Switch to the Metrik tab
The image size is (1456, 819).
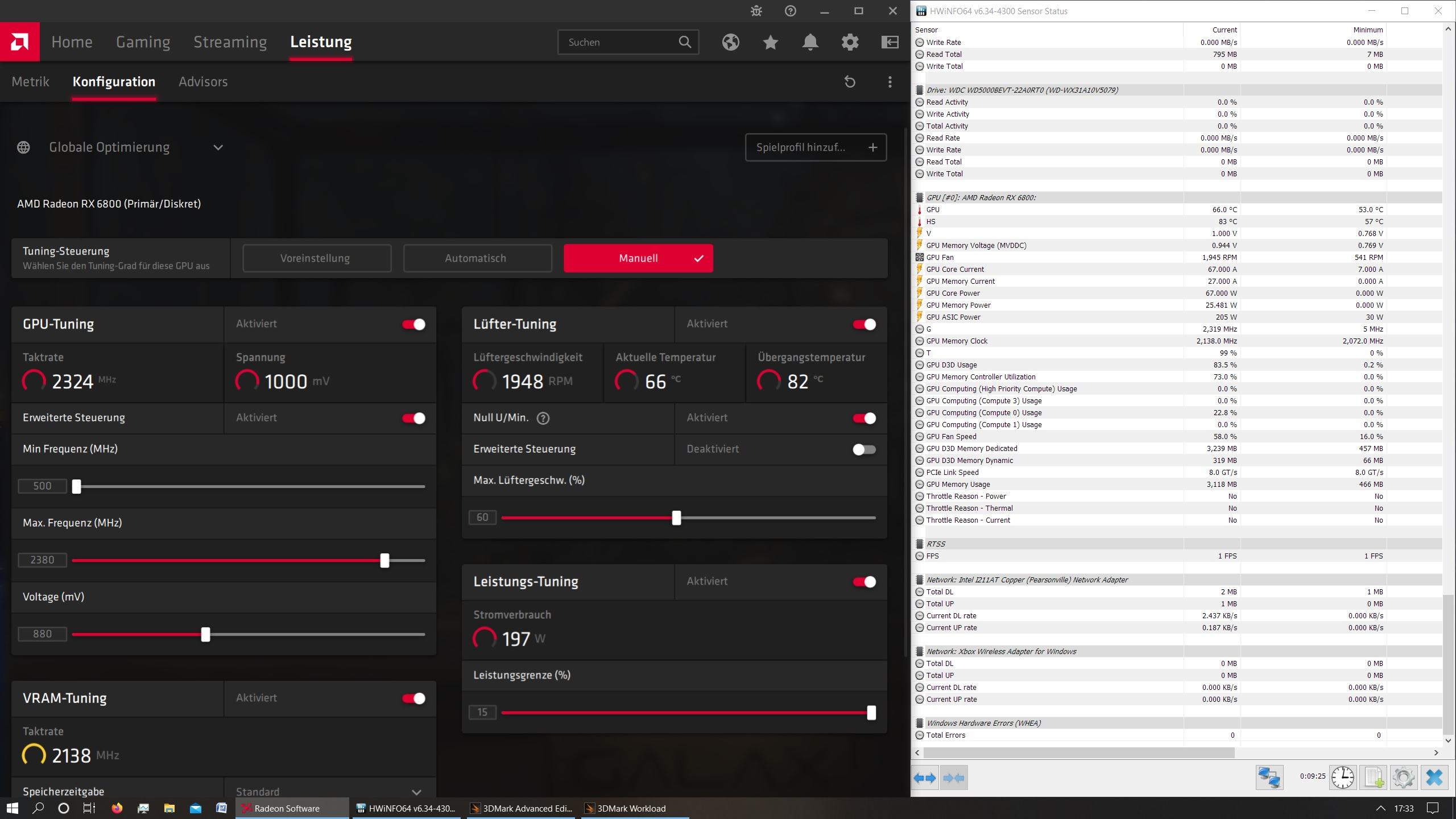coord(31,82)
